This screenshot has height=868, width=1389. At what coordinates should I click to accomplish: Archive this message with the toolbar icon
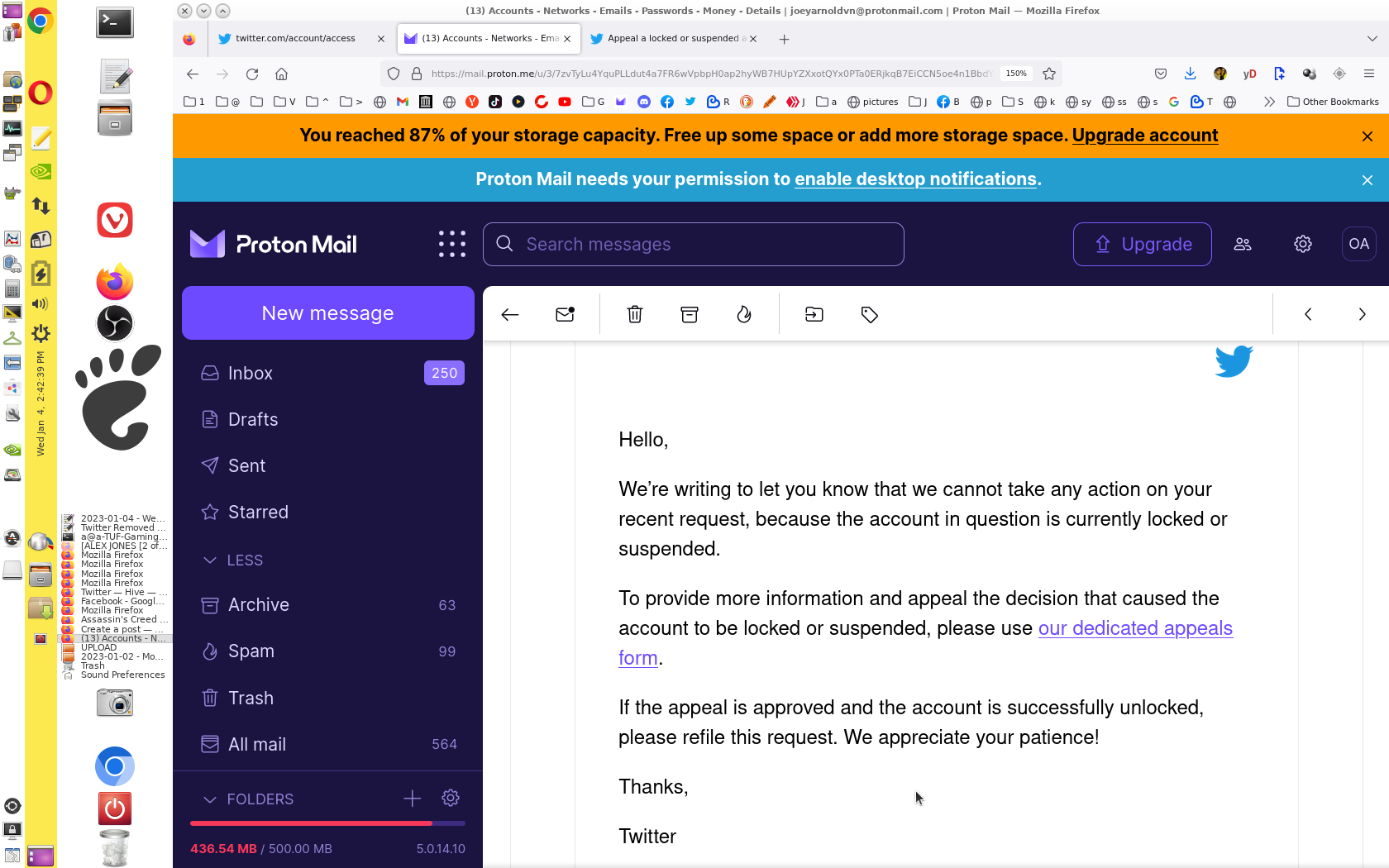pos(690,314)
